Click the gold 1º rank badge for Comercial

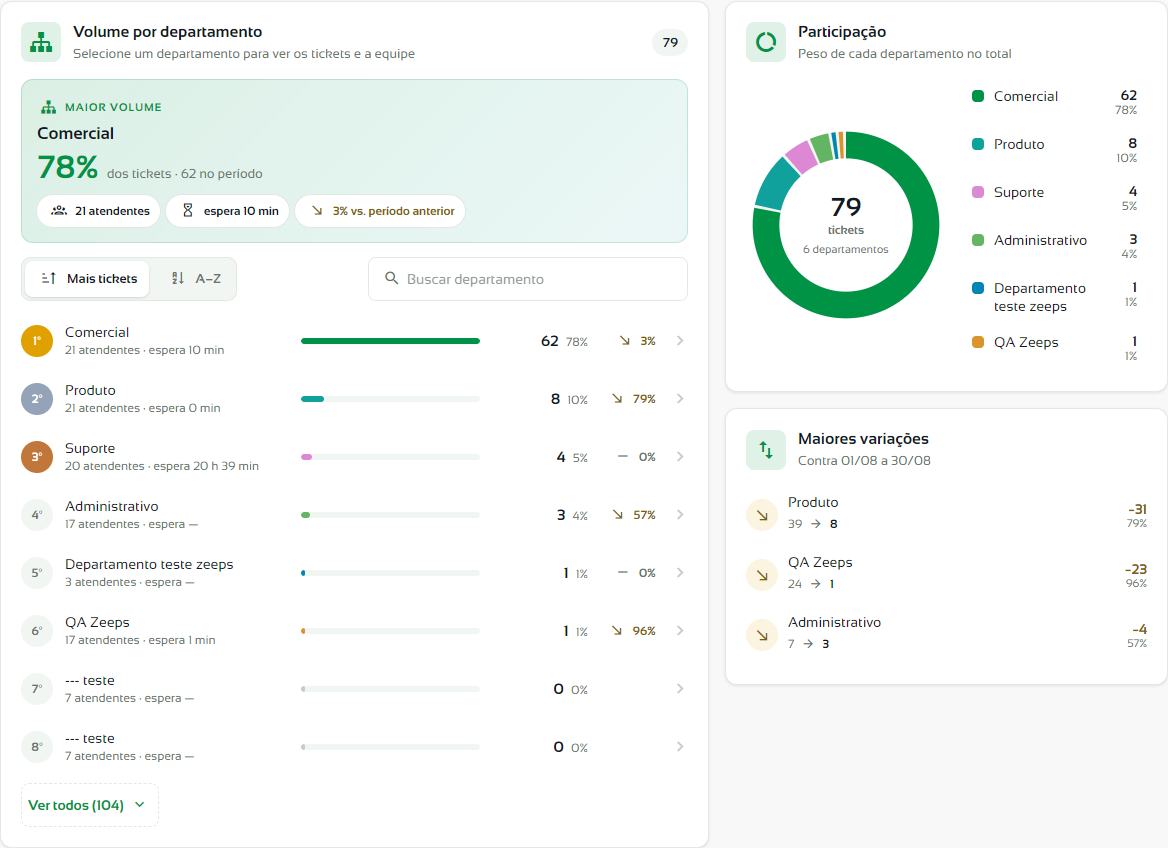(x=36, y=341)
